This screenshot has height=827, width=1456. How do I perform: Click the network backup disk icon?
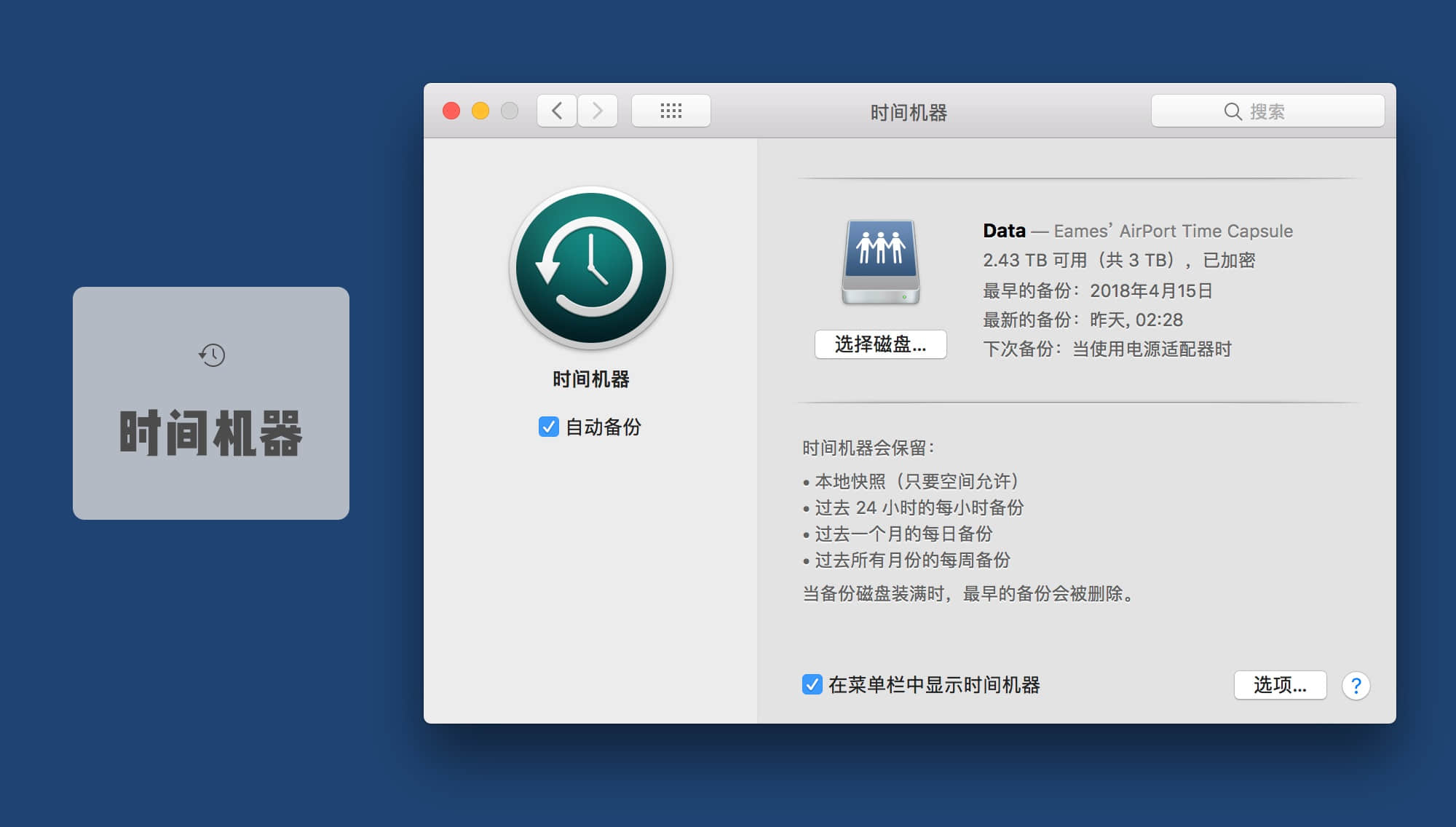(880, 261)
